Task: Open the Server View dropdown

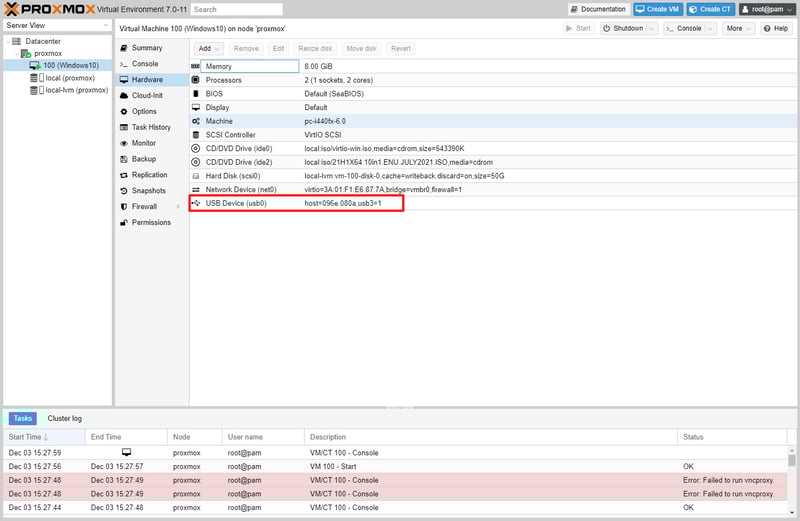Action: click(56, 25)
